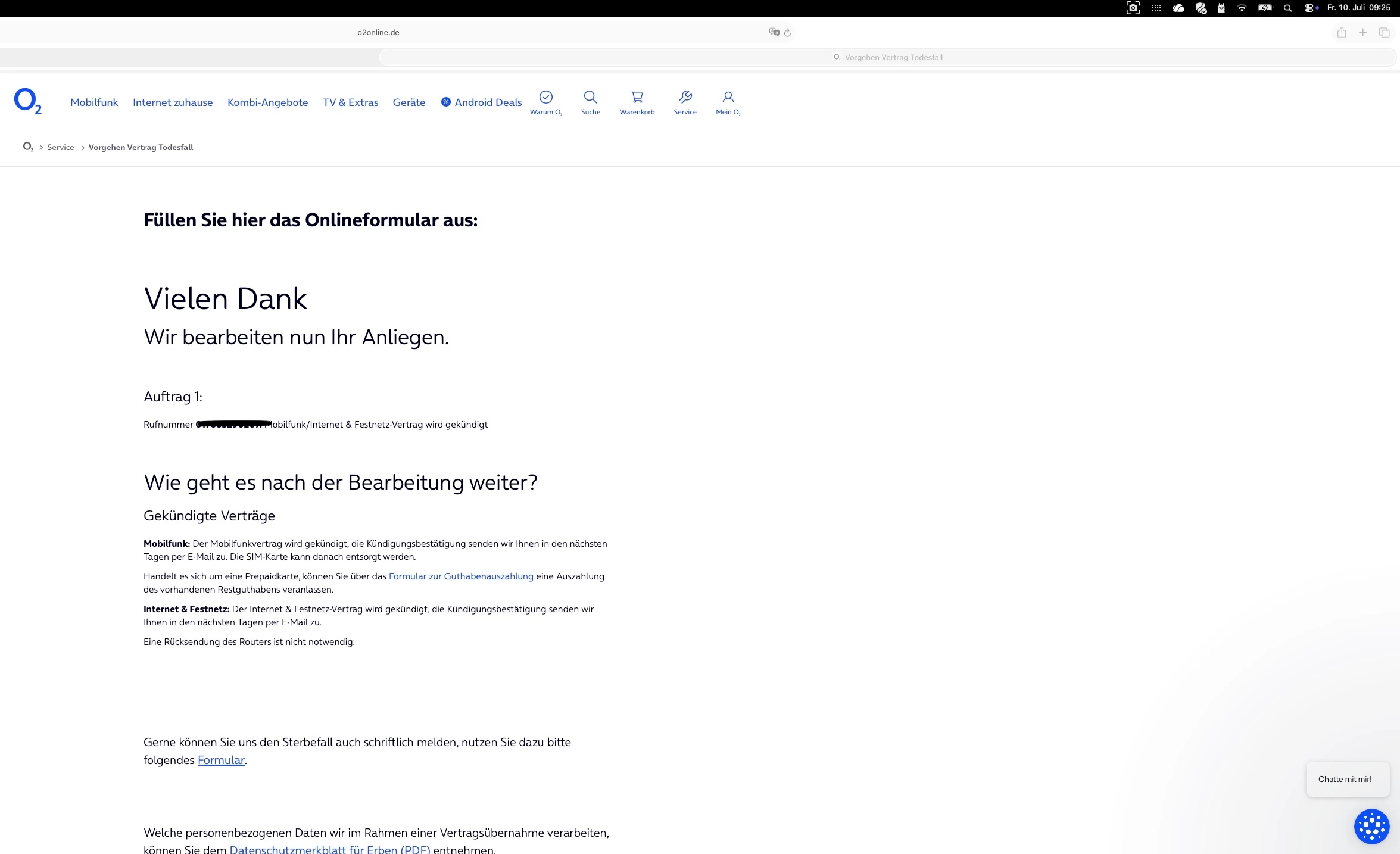Click the cloud icon in the menu bar
Screen dimensions: 1400x854
[x=1178, y=8]
